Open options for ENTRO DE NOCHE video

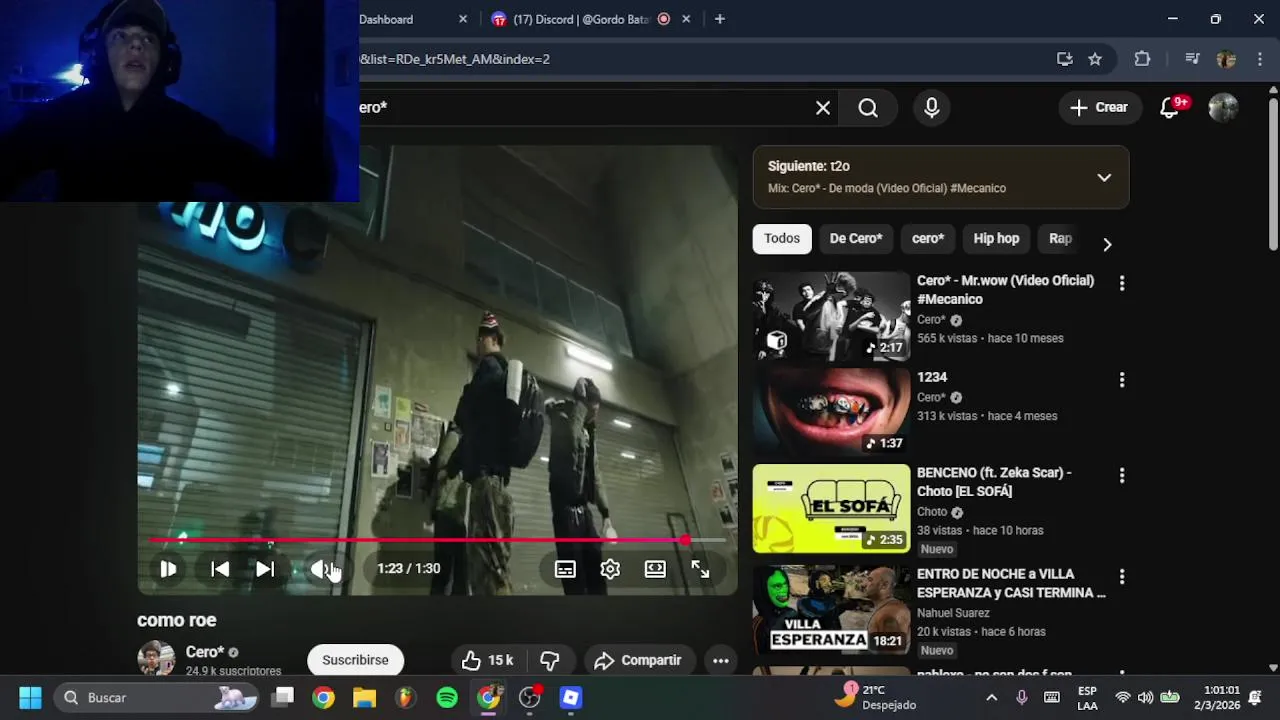tap(1122, 577)
